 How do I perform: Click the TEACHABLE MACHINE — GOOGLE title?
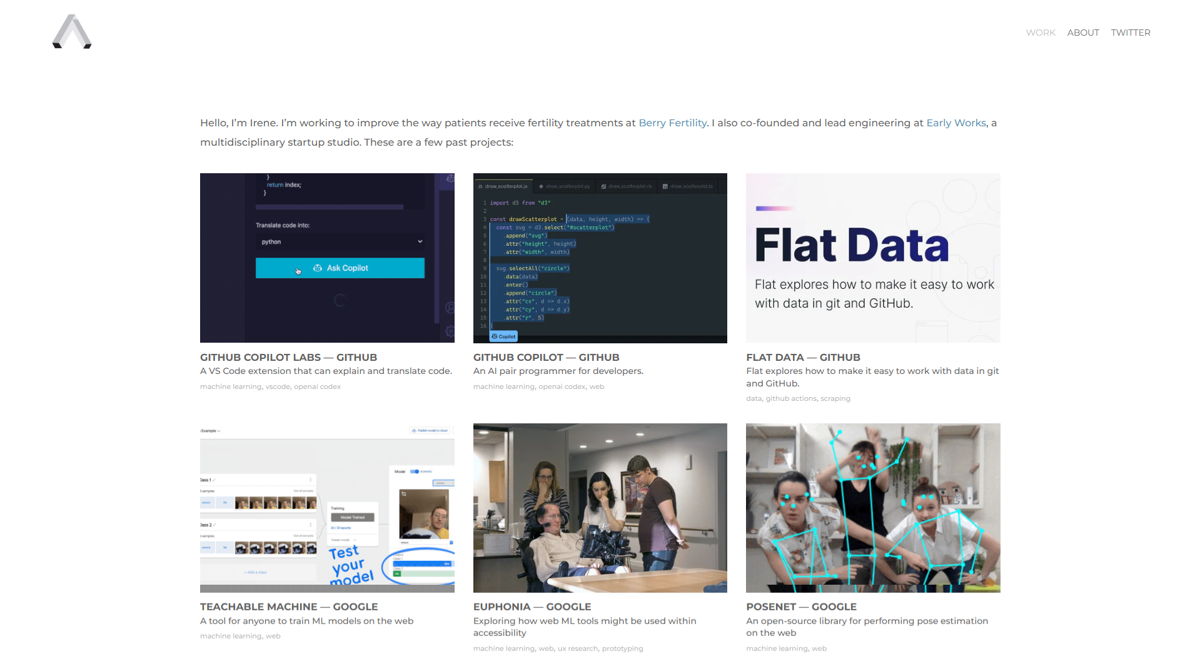[x=289, y=607]
